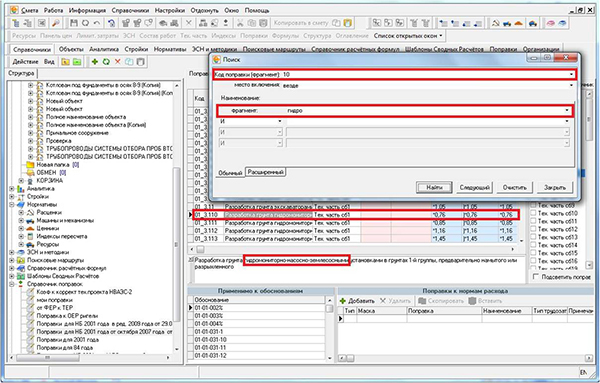Click the green plus add icon under the Справочники tab
Viewport: 600px width, 383px height.
[95, 62]
